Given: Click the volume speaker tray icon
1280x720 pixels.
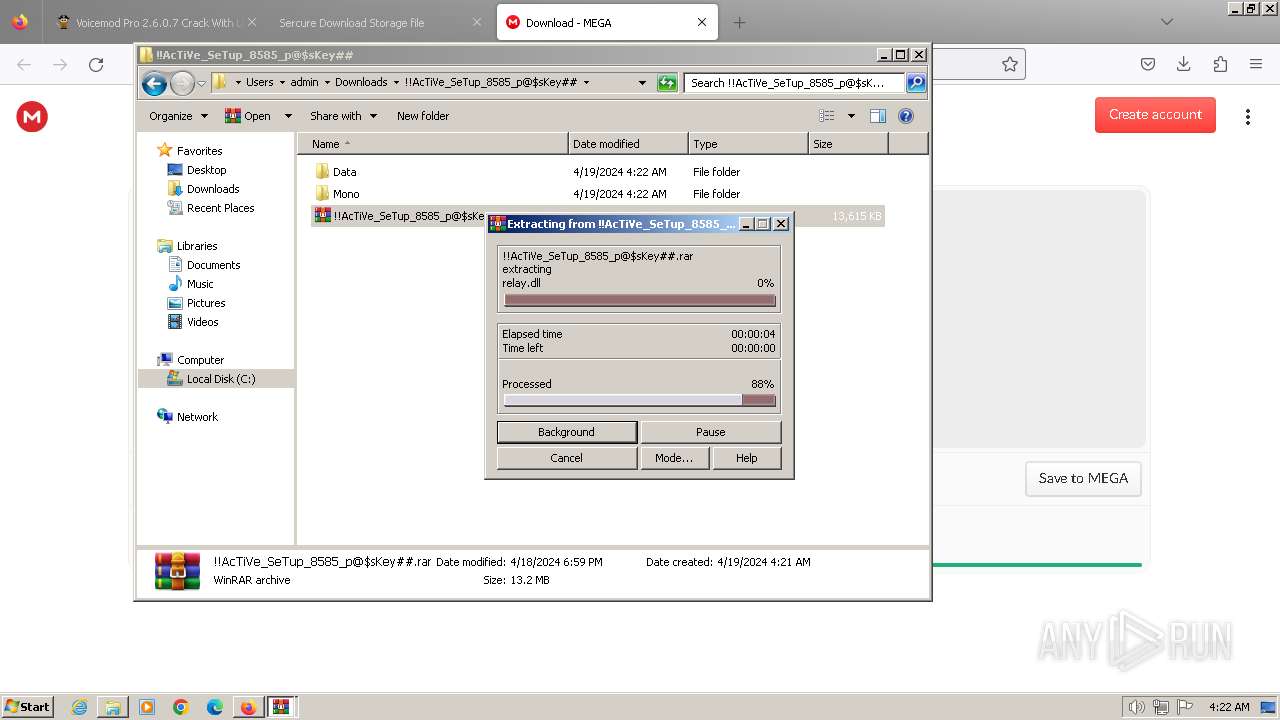Looking at the screenshot, I should (x=1136, y=707).
